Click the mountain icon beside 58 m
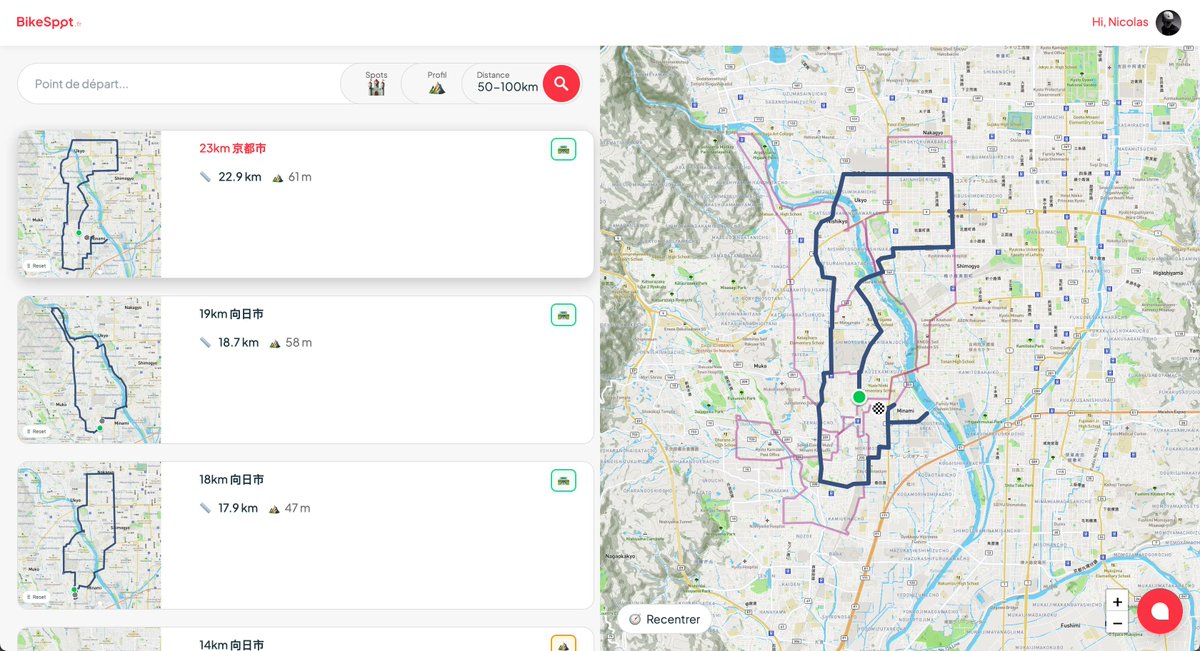This screenshot has width=1200, height=651. [x=275, y=342]
